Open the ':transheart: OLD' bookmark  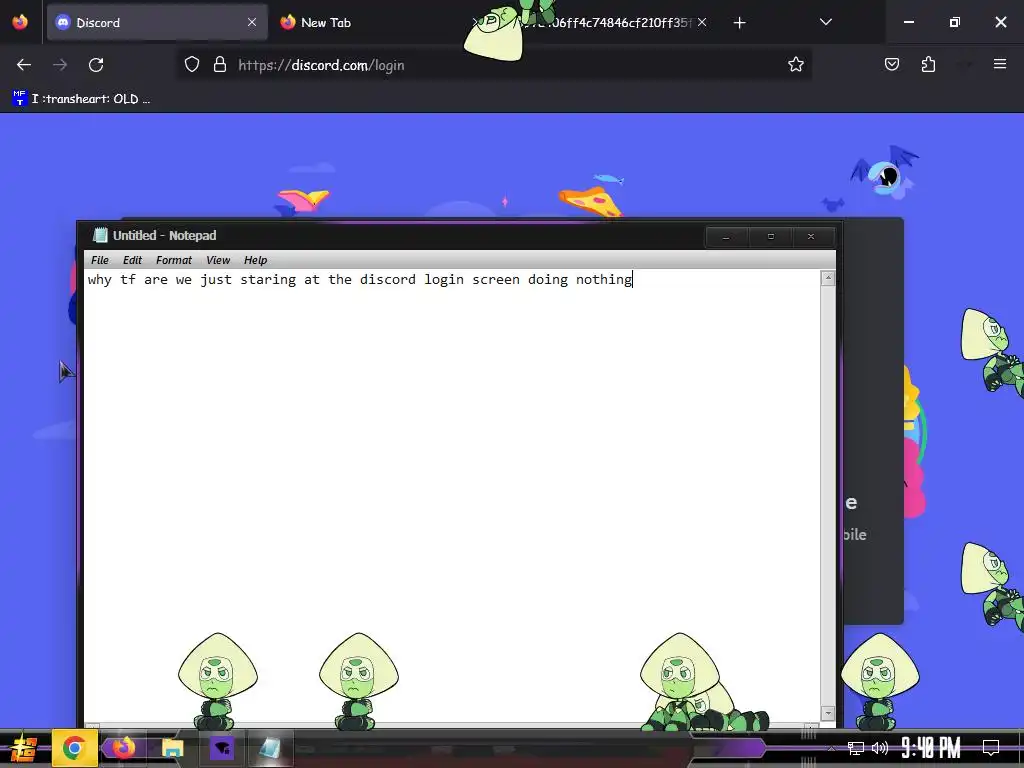pos(82,99)
